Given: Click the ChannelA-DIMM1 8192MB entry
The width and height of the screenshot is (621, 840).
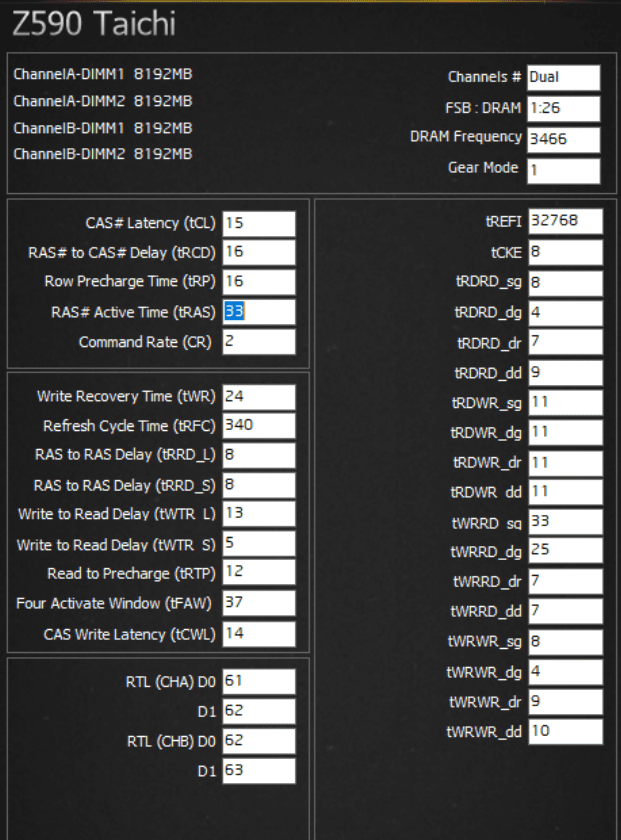Looking at the screenshot, I should click(103, 74).
